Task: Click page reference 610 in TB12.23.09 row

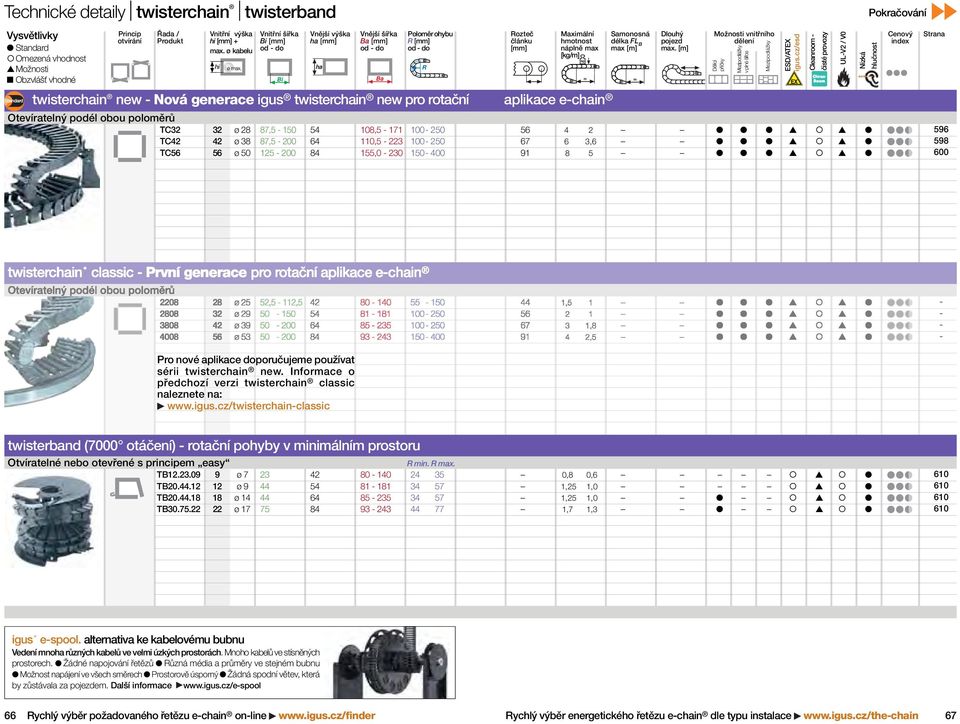Action: click(941, 474)
